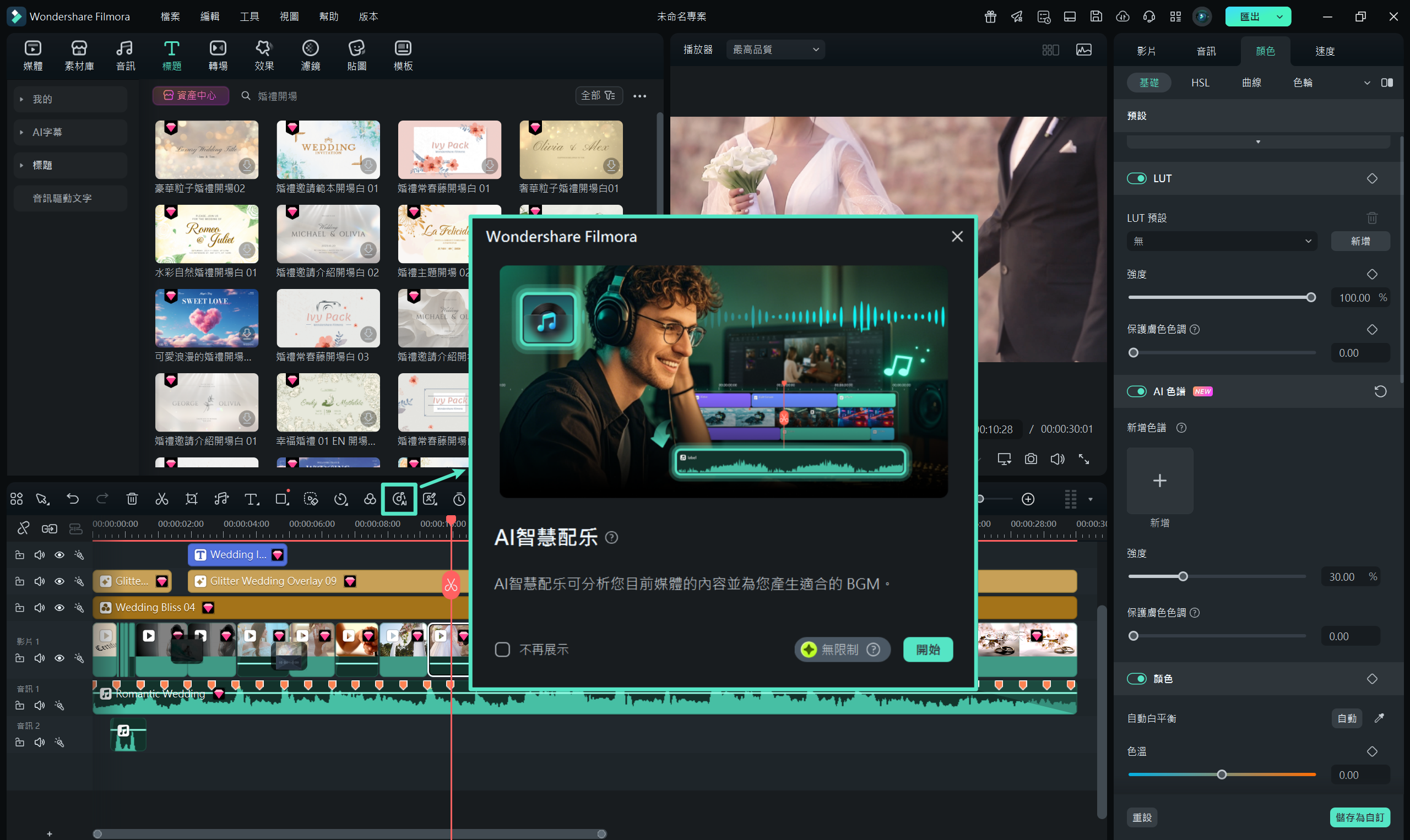Open the 編輯 menu

point(209,17)
